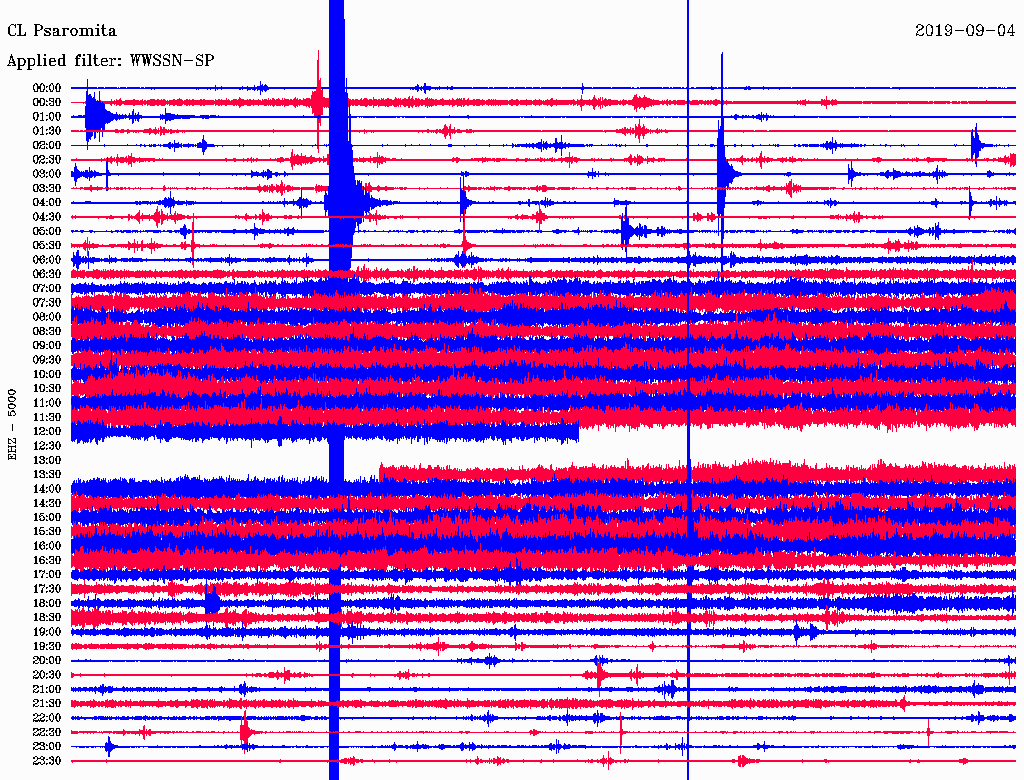The width and height of the screenshot is (1024, 780).
Task: Click the 16:30 time label
Action: point(47,561)
